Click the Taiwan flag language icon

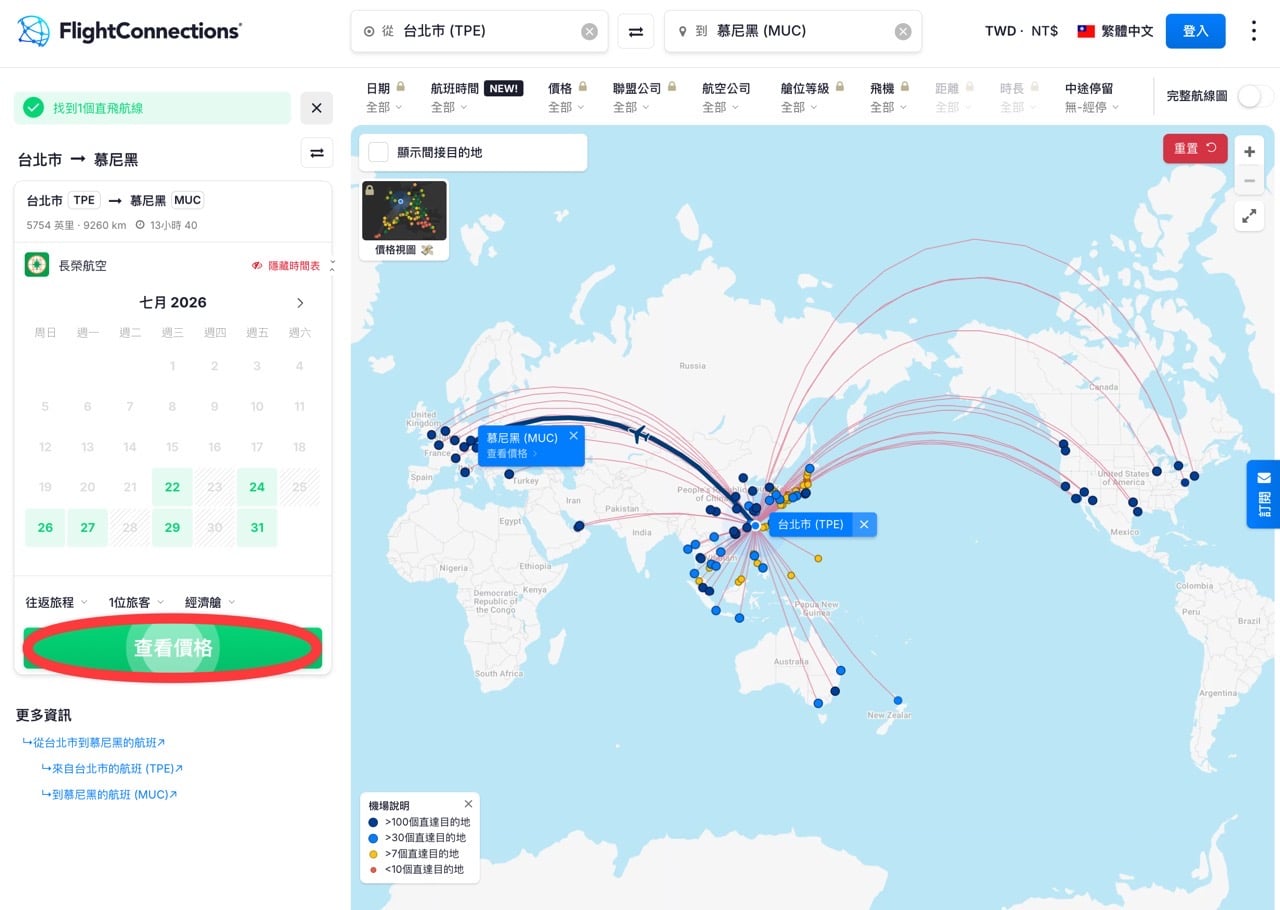click(x=1086, y=31)
